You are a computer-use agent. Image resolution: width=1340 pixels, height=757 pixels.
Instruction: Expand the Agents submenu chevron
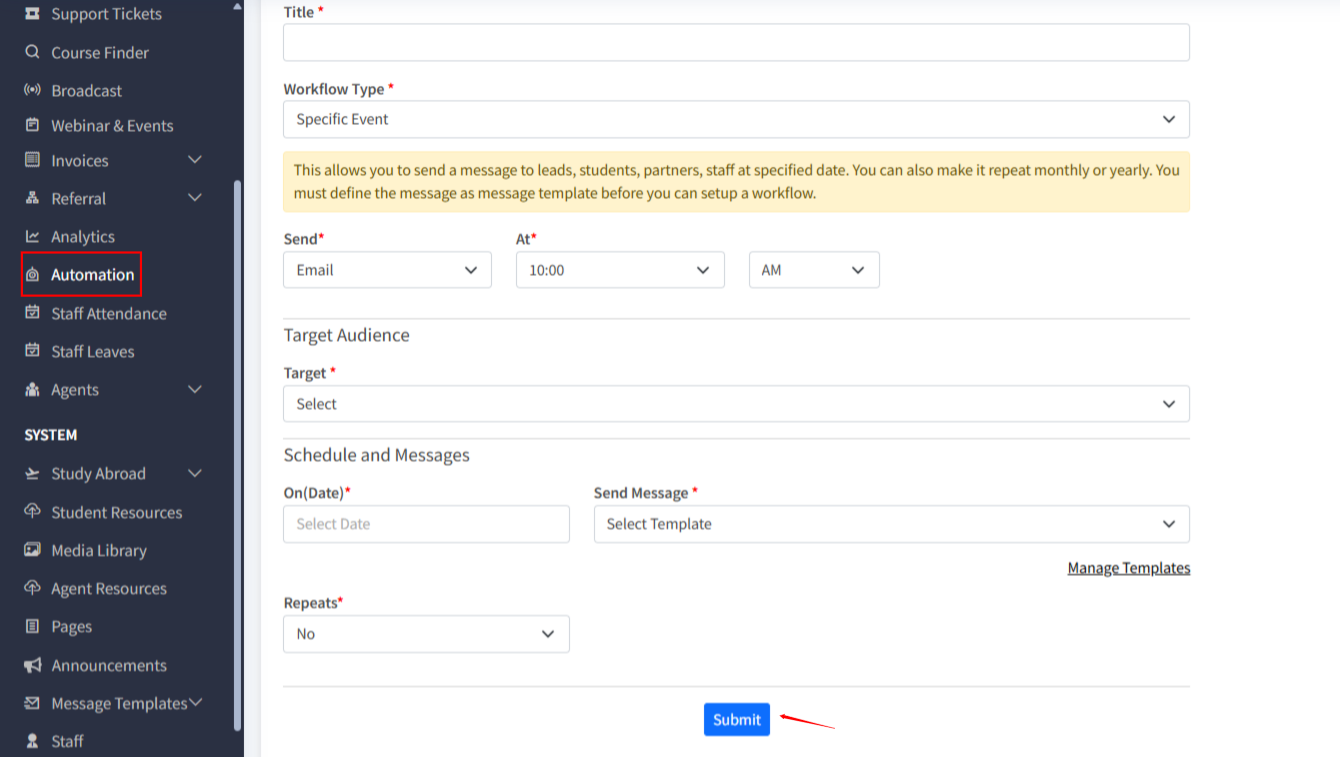(x=195, y=390)
